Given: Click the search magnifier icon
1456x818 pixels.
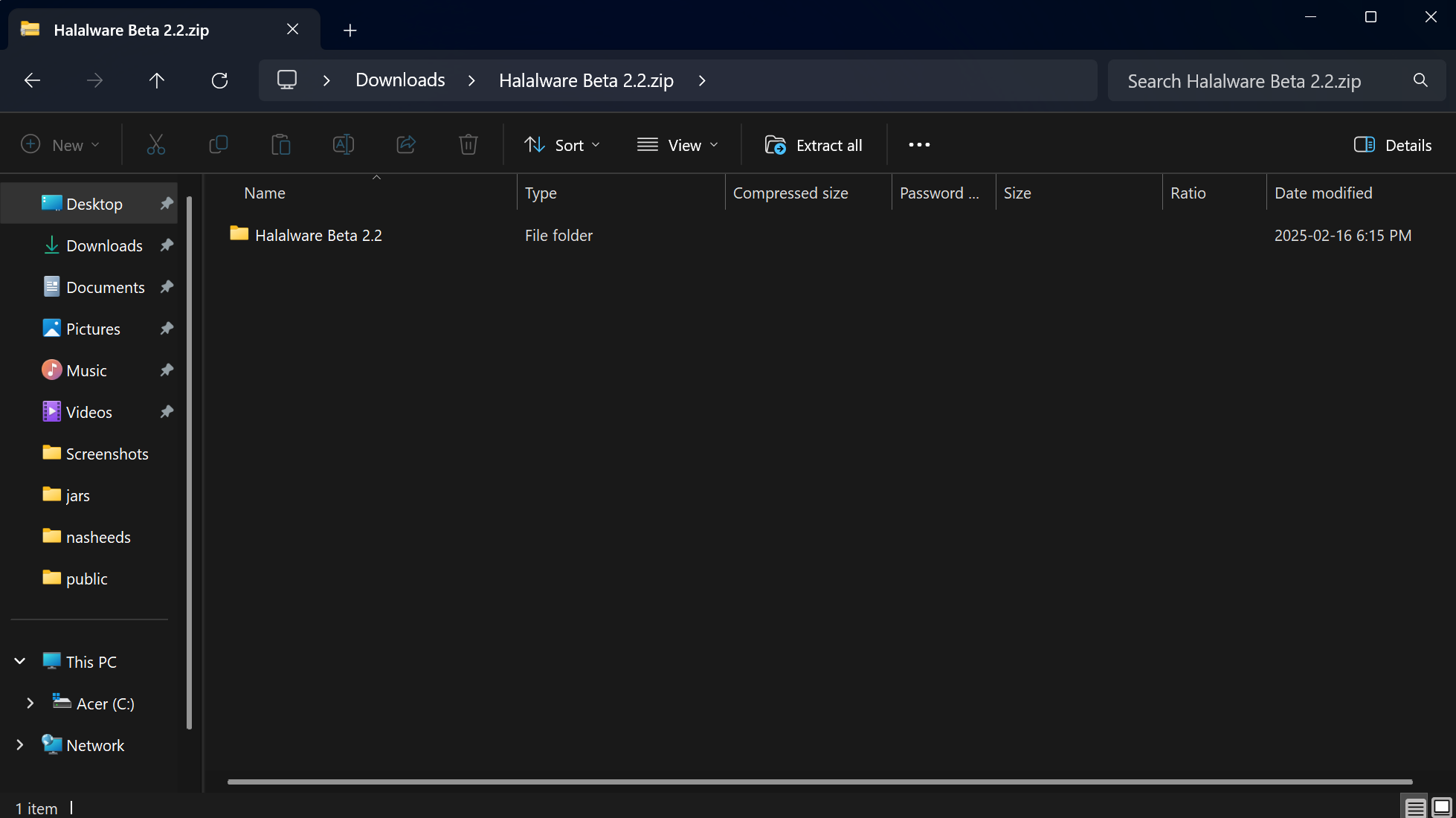Looking at the screenshot, I should tap(1420, 80).
